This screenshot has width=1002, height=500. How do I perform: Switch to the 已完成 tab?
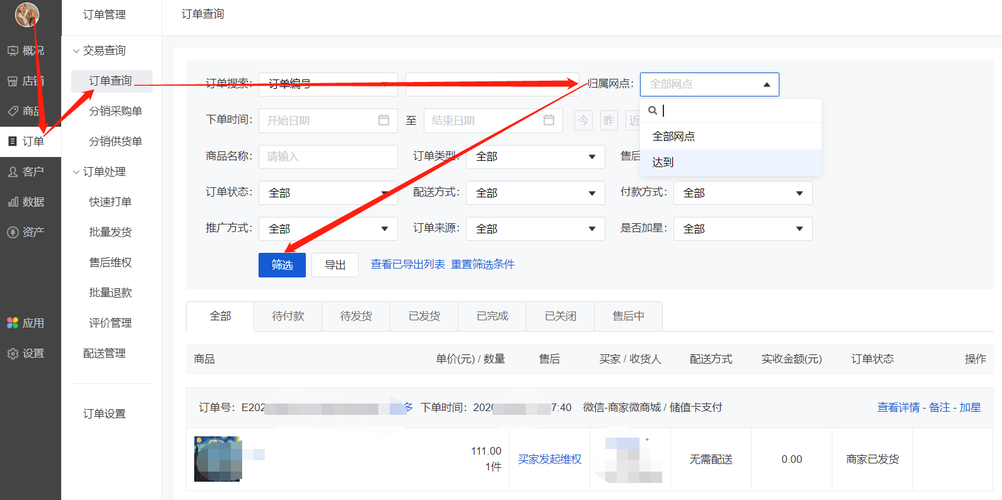492,316
